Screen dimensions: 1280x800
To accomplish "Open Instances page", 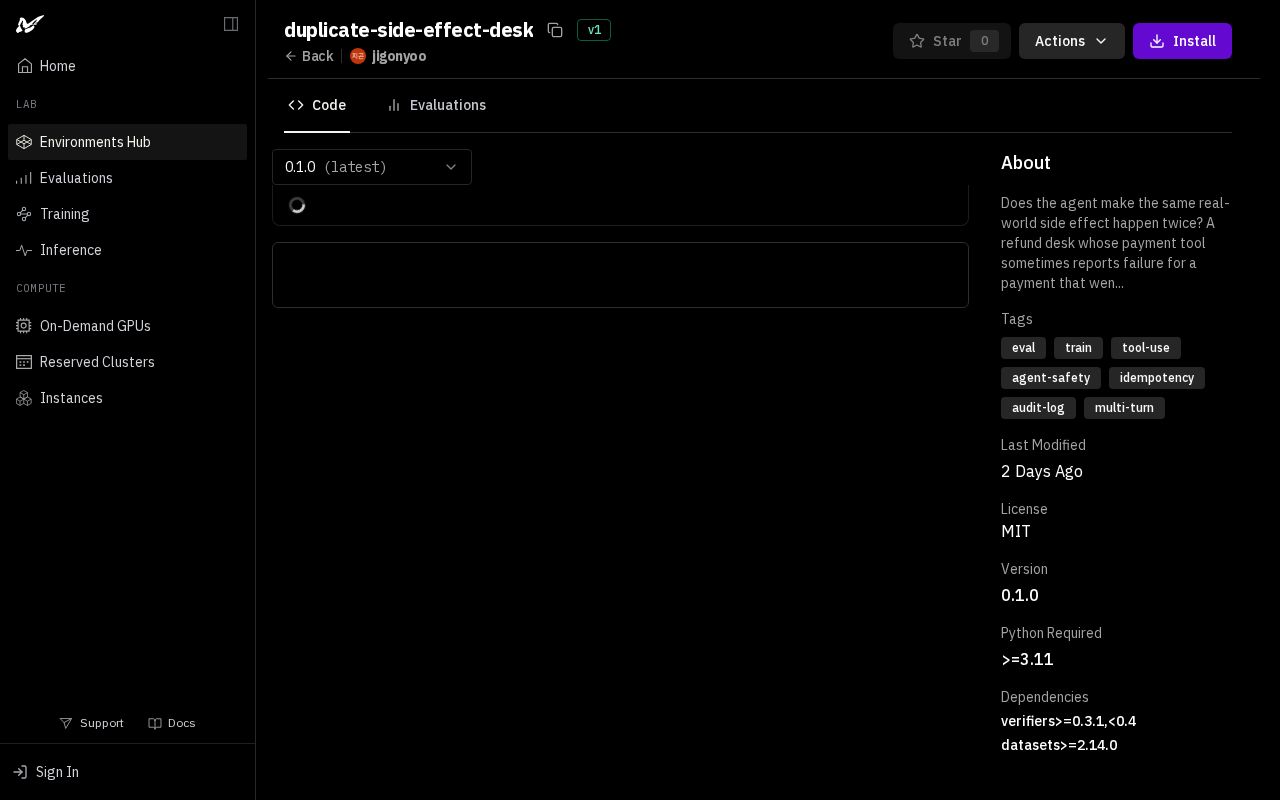I will [x=127, y=398].
